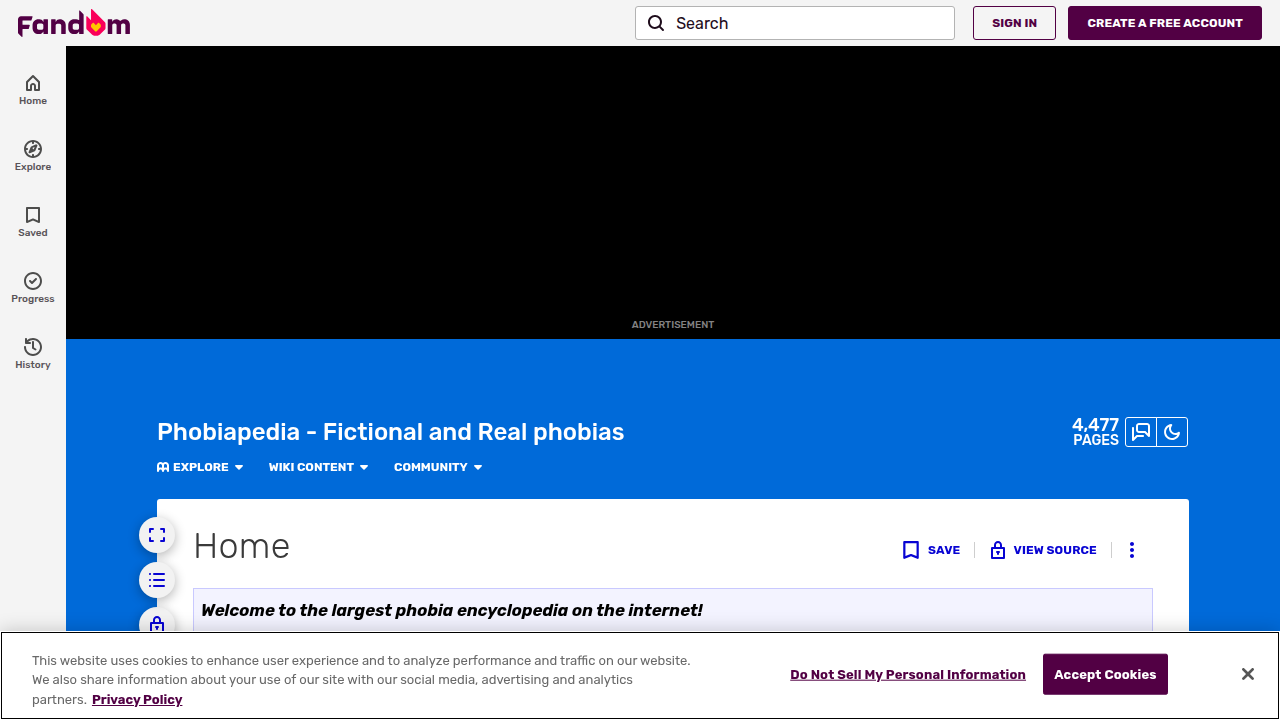1280x720 pixels.
Task: Click the search magnifier icon
Action: point(656,23)
